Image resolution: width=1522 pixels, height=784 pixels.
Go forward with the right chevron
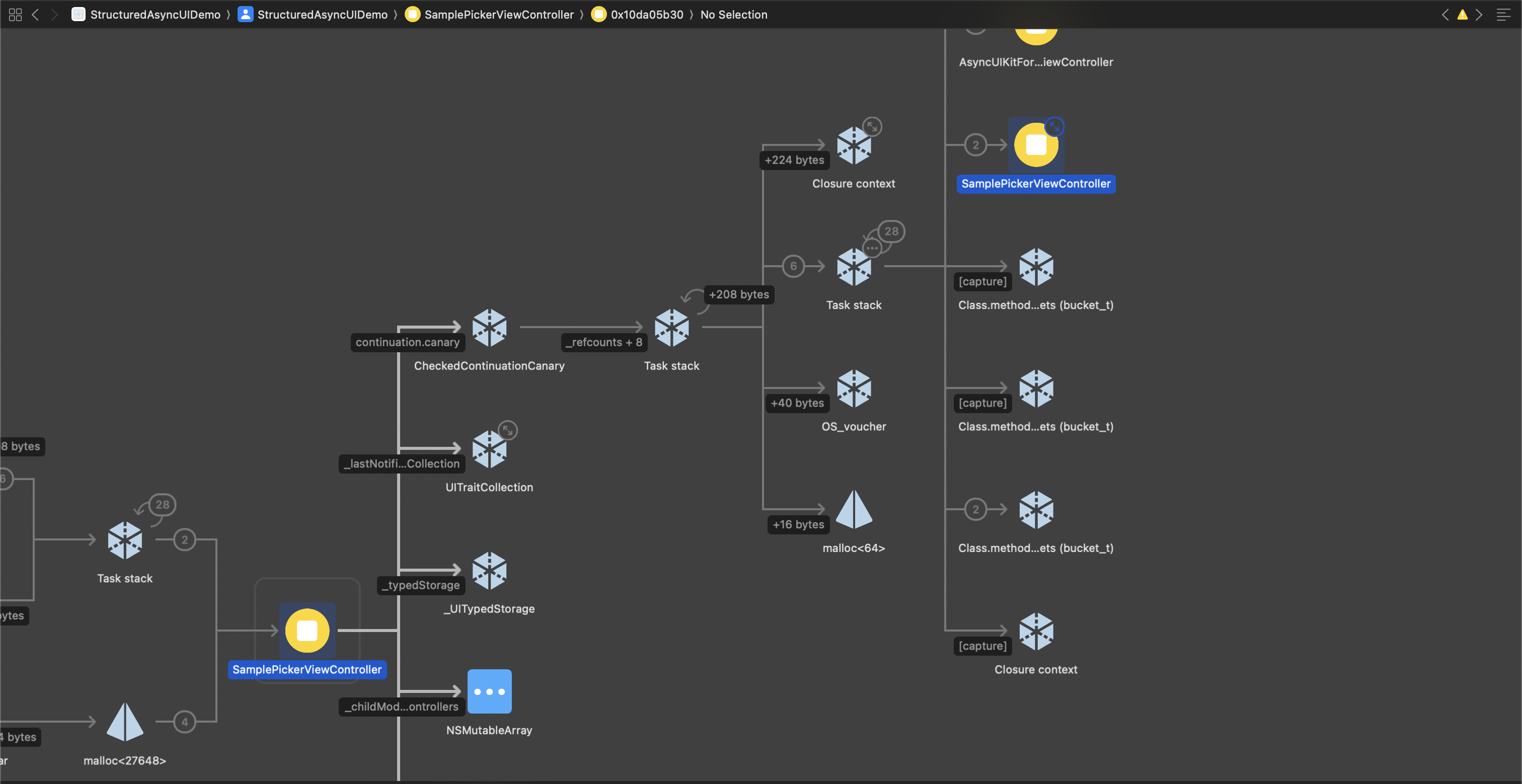pos(54,15)
